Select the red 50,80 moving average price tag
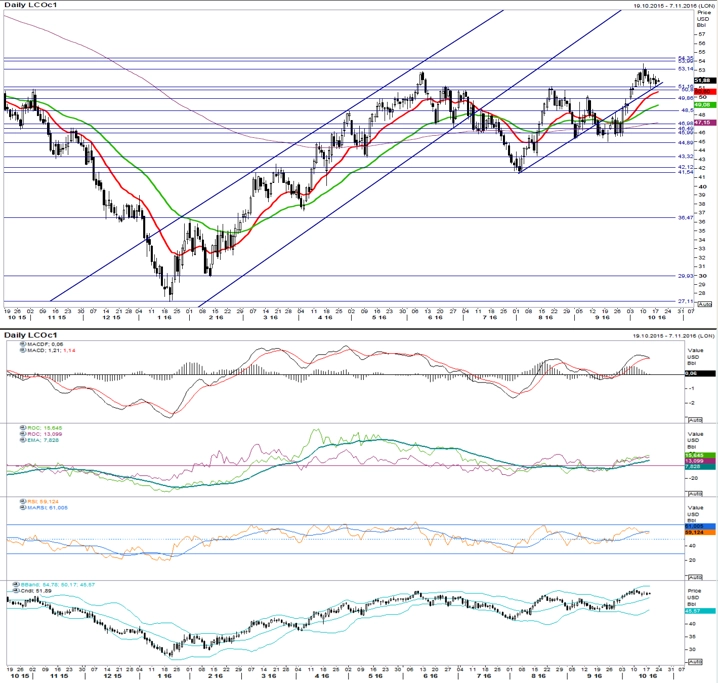The height and width of the screenshot is (683, 718). 705,92
